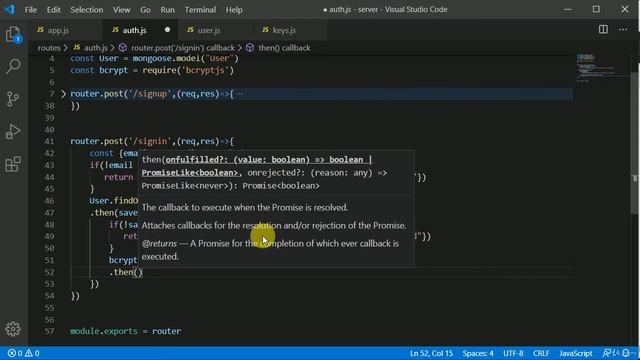The width and height of the screenshot is (640, 360).
Task: Click JavaScript language mode status item
Action: coord(576,353)
